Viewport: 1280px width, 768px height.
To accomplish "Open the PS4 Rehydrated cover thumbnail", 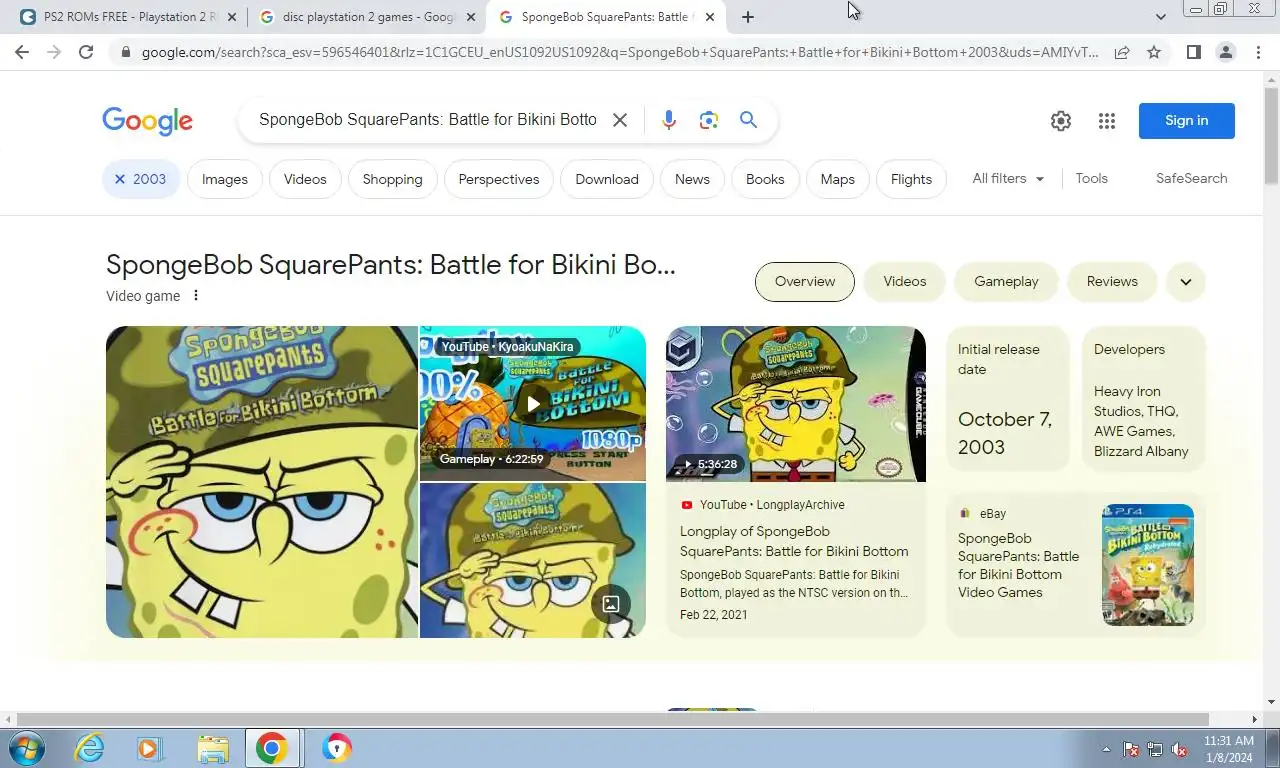I will click(1148, 565).
